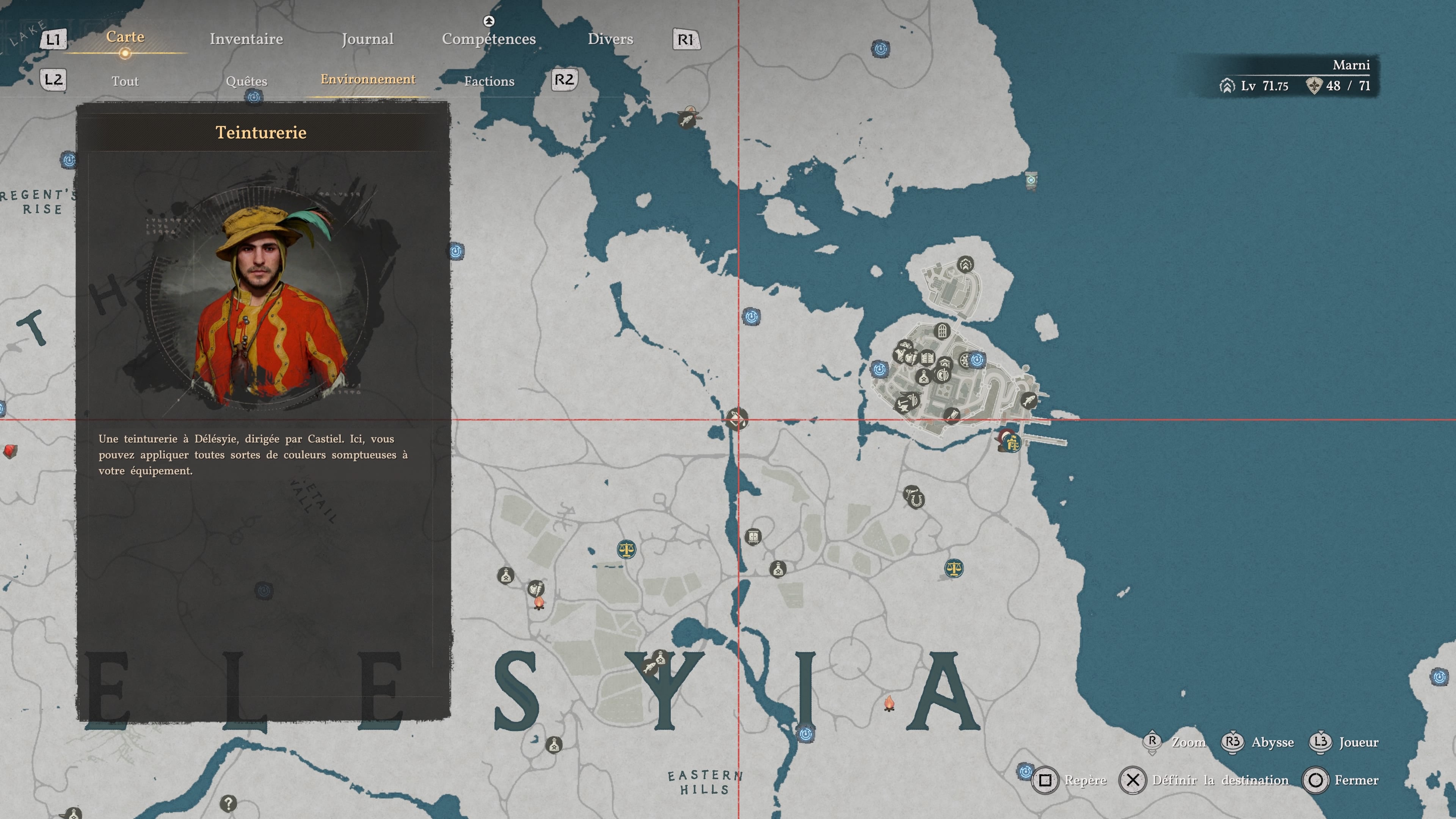Click the Abysse R3 hint

pos(1233,742)
